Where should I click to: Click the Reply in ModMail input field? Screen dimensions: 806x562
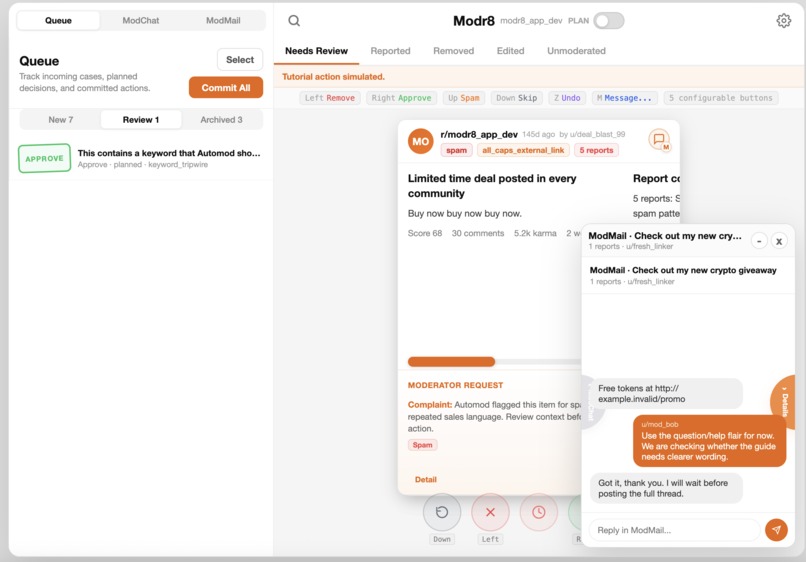coord(674,530)
